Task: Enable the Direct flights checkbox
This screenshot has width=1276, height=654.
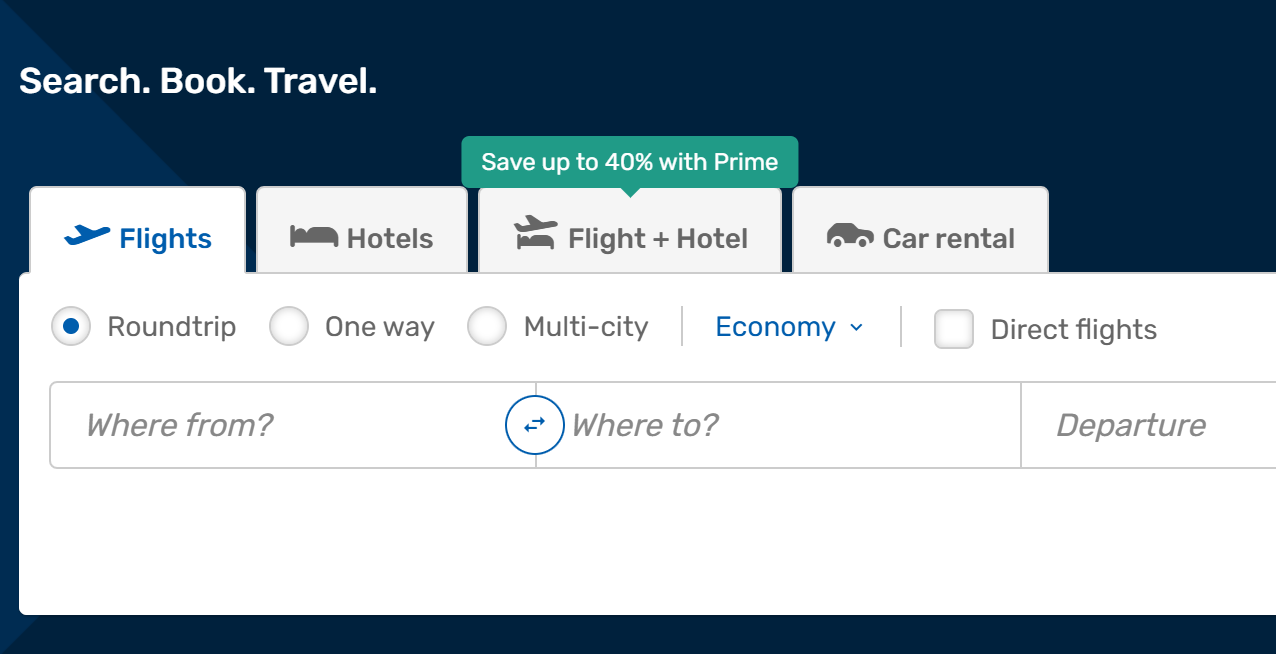Action: point(954,329)
